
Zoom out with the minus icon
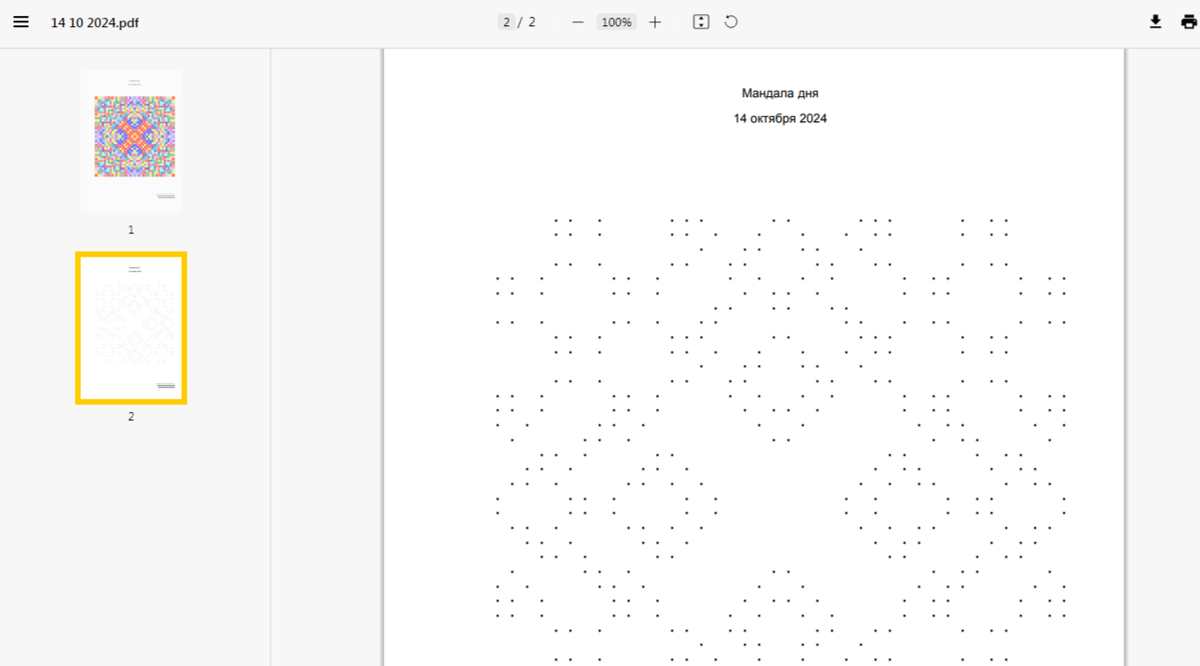tap(578, 22)
